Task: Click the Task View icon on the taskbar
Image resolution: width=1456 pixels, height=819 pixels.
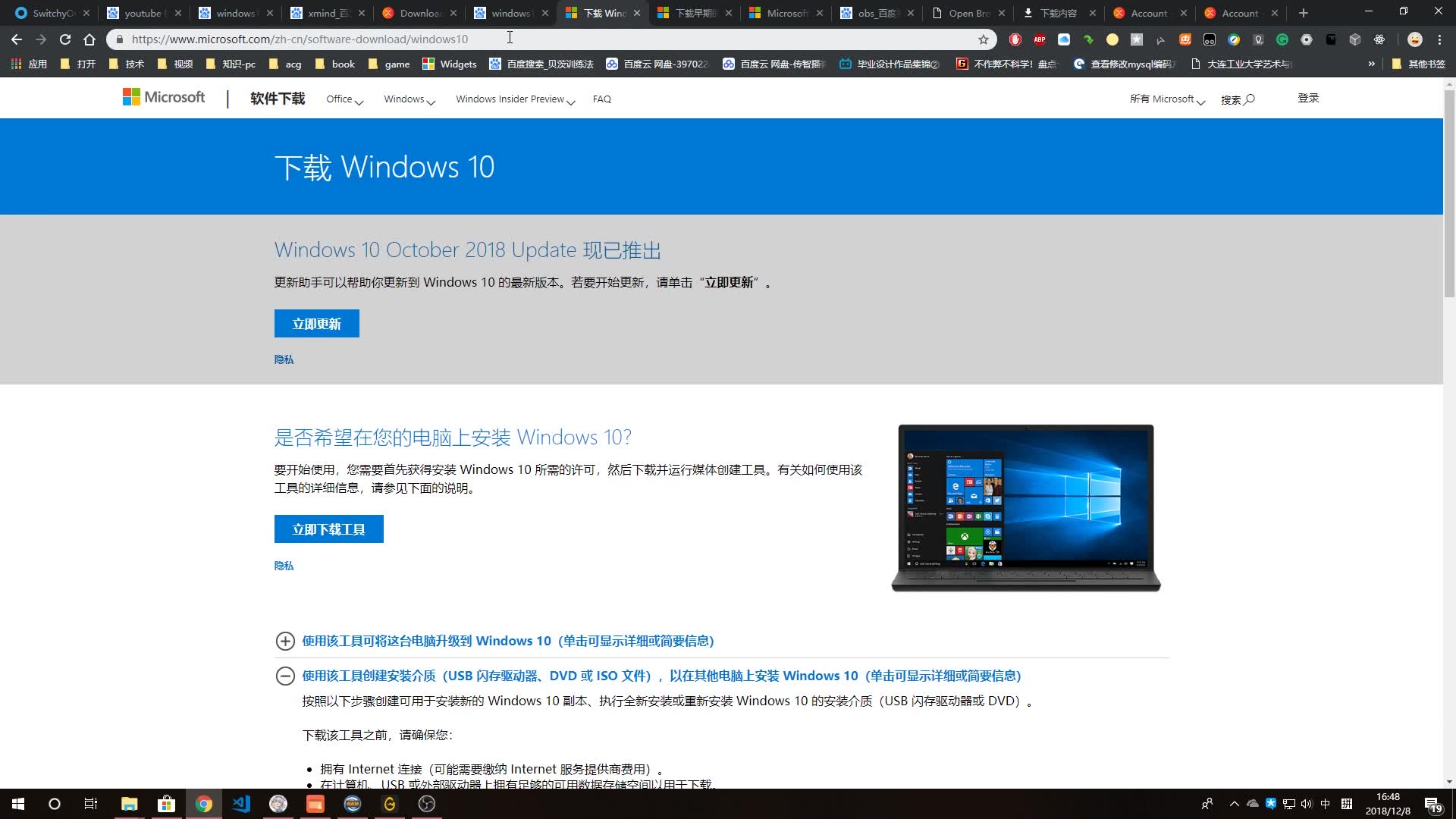Action: click(x=90, y=804)
